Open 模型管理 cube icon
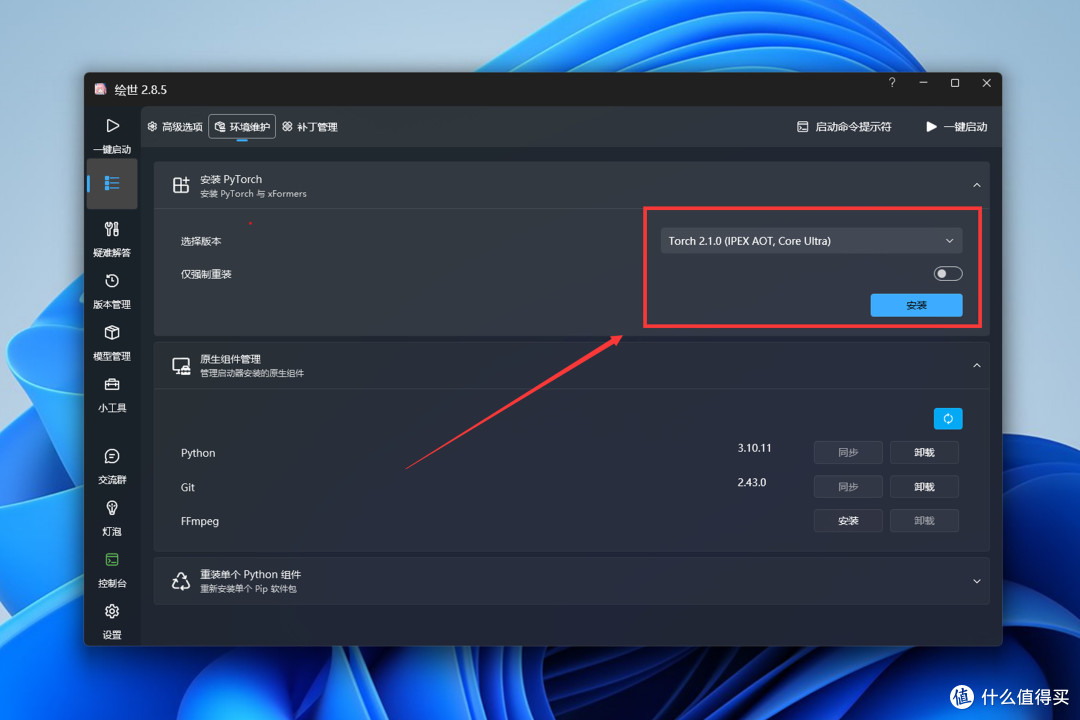 tap(112, 333)
